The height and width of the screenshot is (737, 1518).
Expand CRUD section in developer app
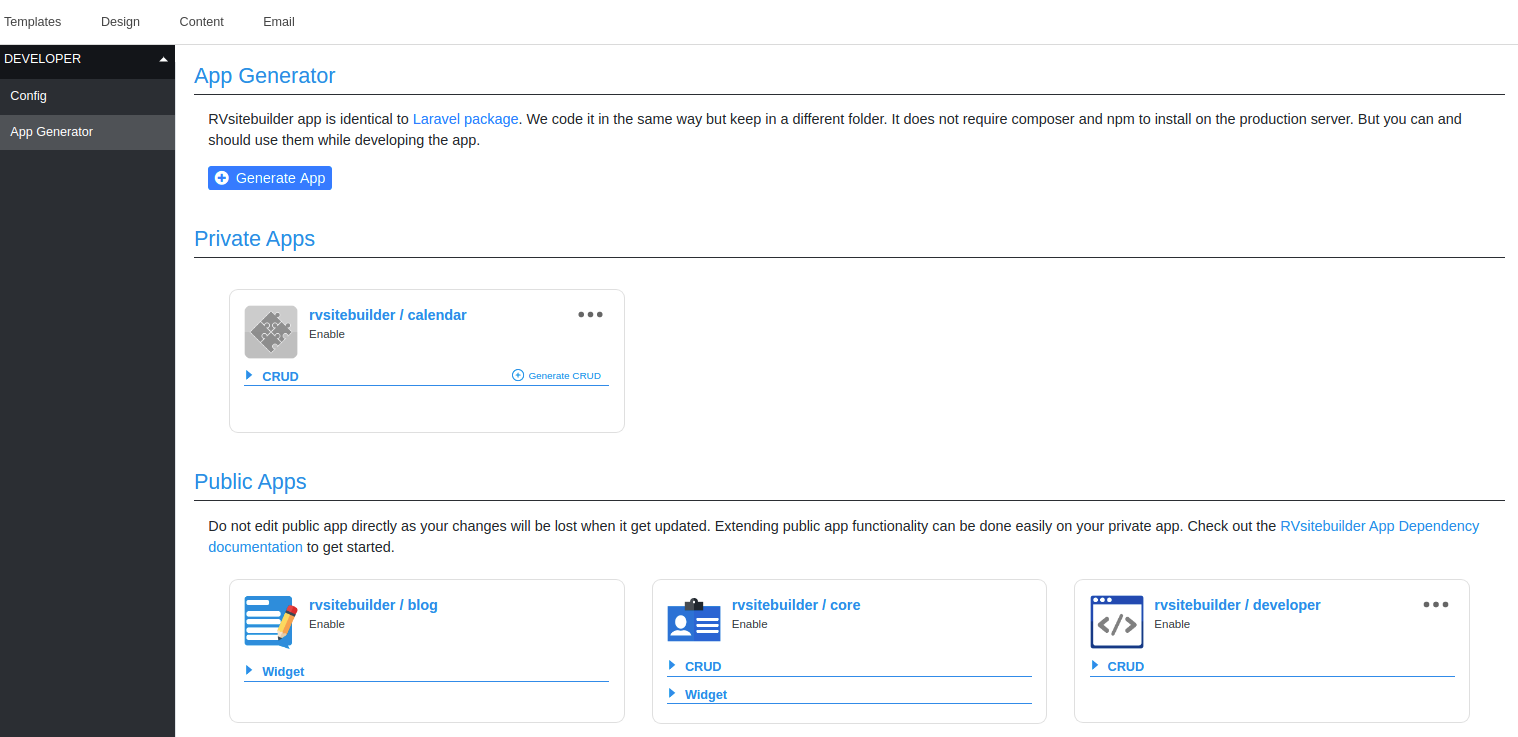pyautogui.click(x=1095, y=666)
